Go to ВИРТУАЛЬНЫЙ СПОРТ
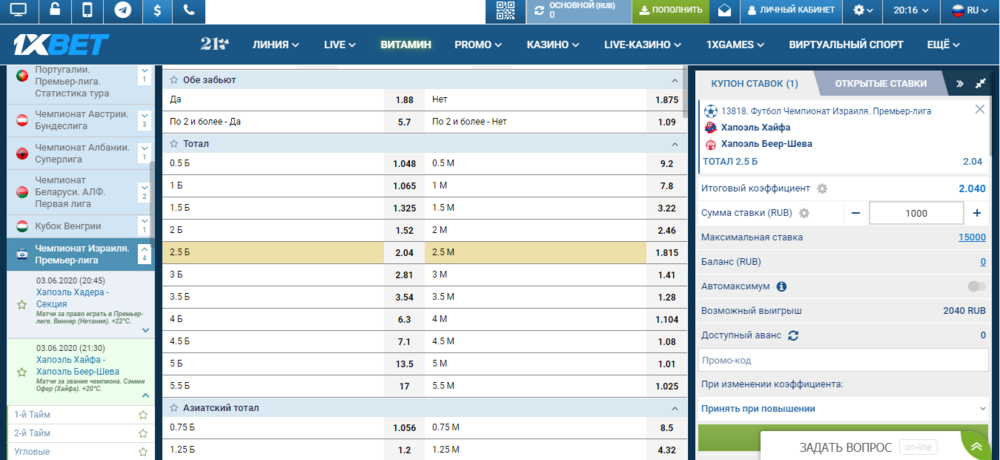The image size is (1000, 460). tap(846, 45)
